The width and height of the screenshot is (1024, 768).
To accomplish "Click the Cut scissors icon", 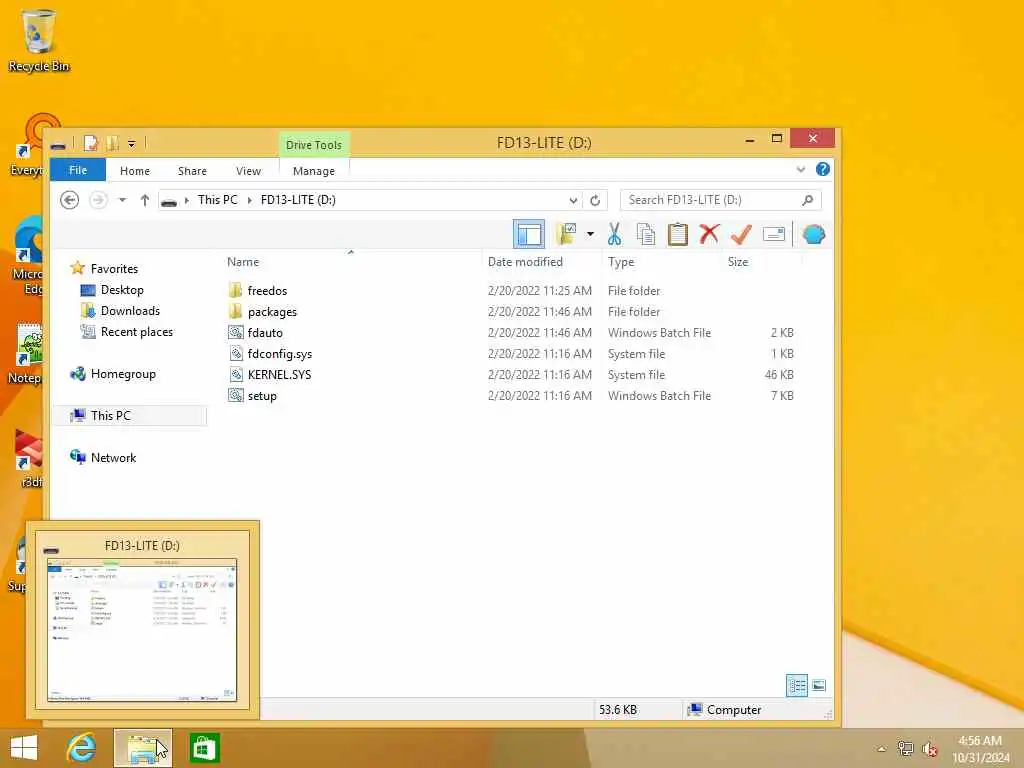I will [614, 234].
